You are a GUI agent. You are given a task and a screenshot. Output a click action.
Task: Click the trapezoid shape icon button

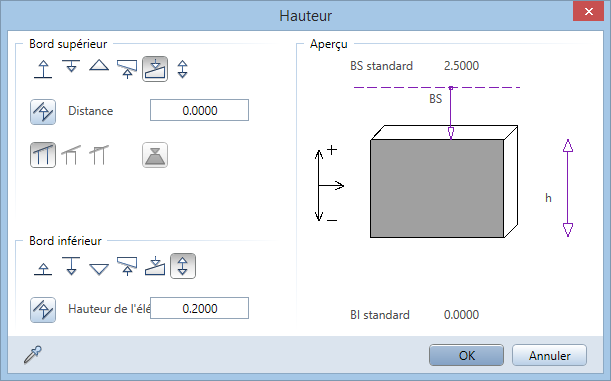coord(155,155)
